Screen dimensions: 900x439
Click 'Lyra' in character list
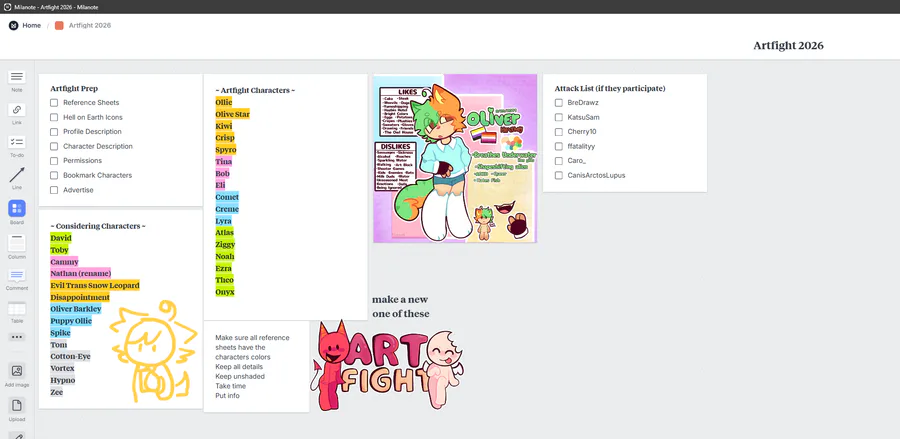[223, 220]
